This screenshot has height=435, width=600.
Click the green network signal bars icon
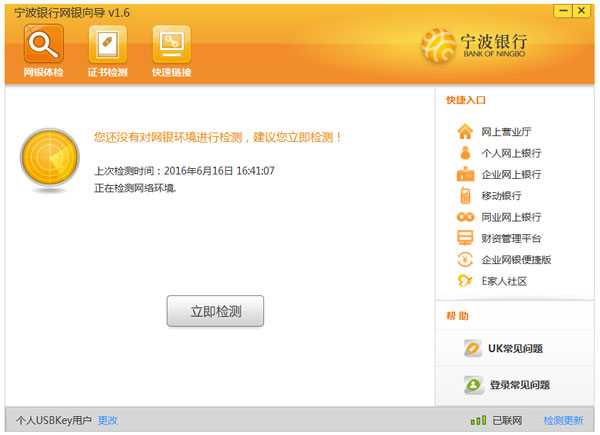pyautogui.click(x=478, y=420)
